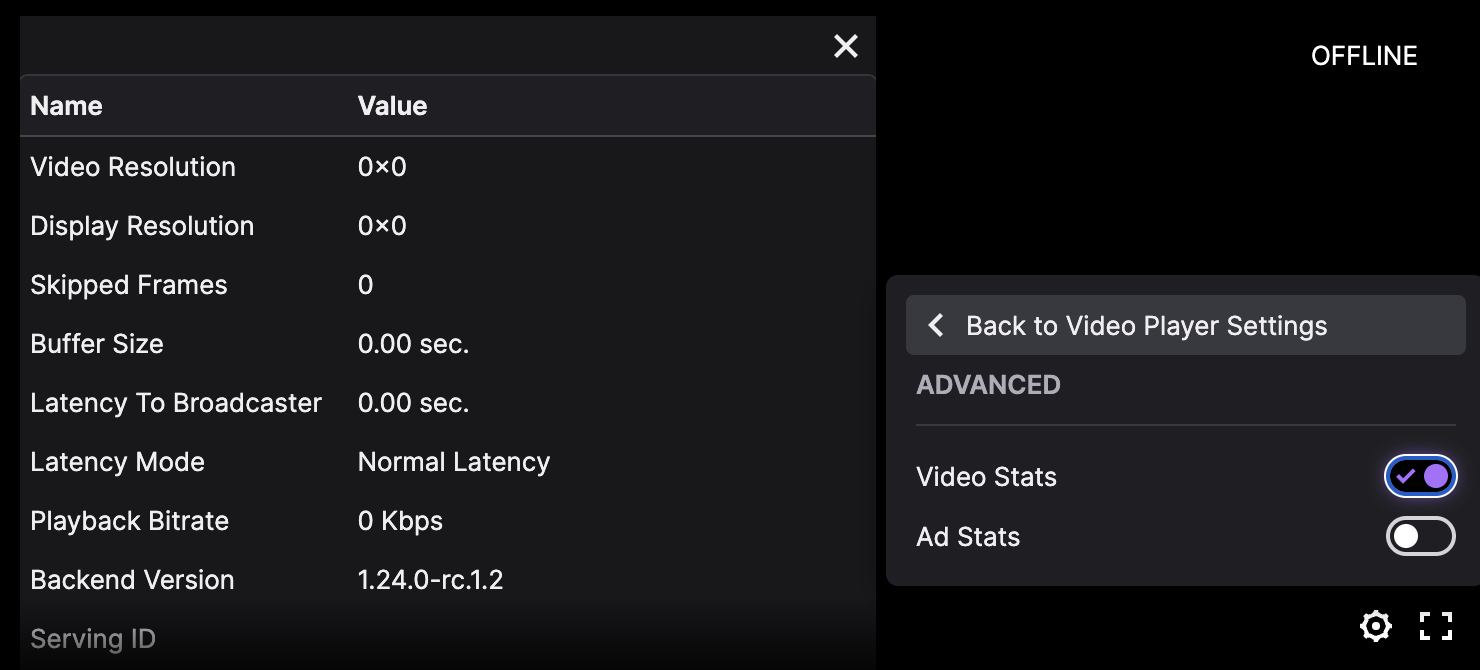Select the Backend Version value 1.24.0-rc.1.2
Viewport: 1480px width, 670px height.
click(x=430, y=580)
